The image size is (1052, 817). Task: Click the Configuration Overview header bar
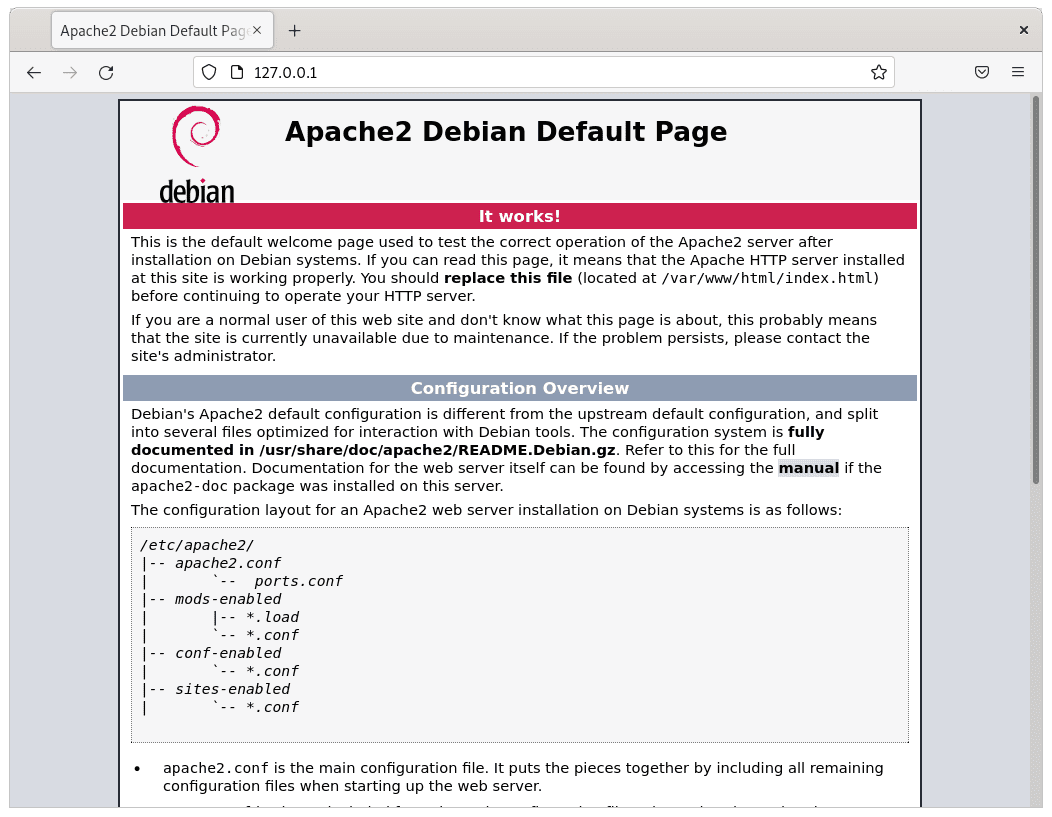coord(520,388)
